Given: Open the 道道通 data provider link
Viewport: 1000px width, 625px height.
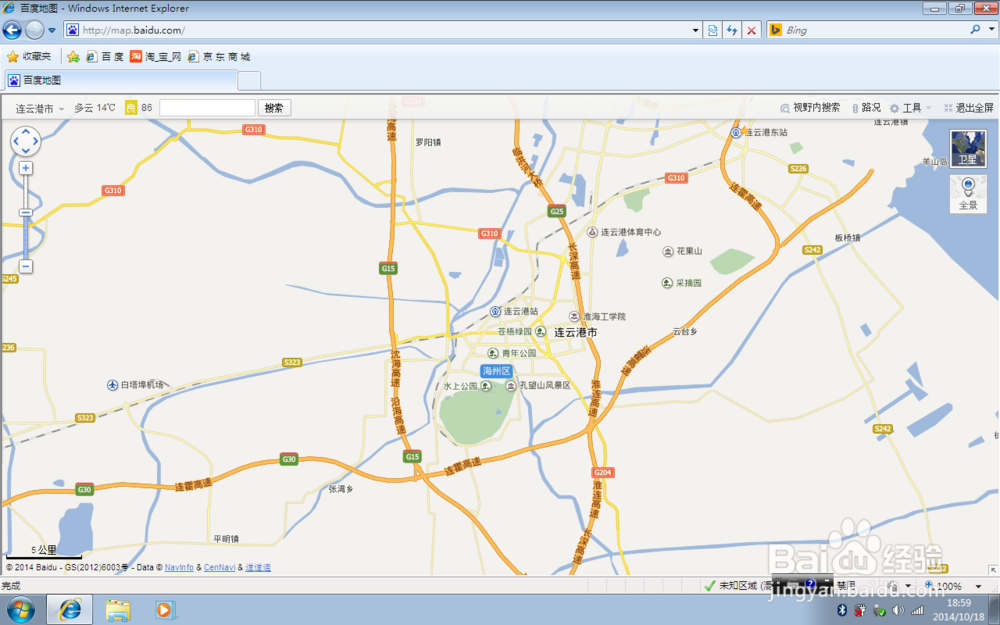Looking at the screenshot, I should click(258, 567).
